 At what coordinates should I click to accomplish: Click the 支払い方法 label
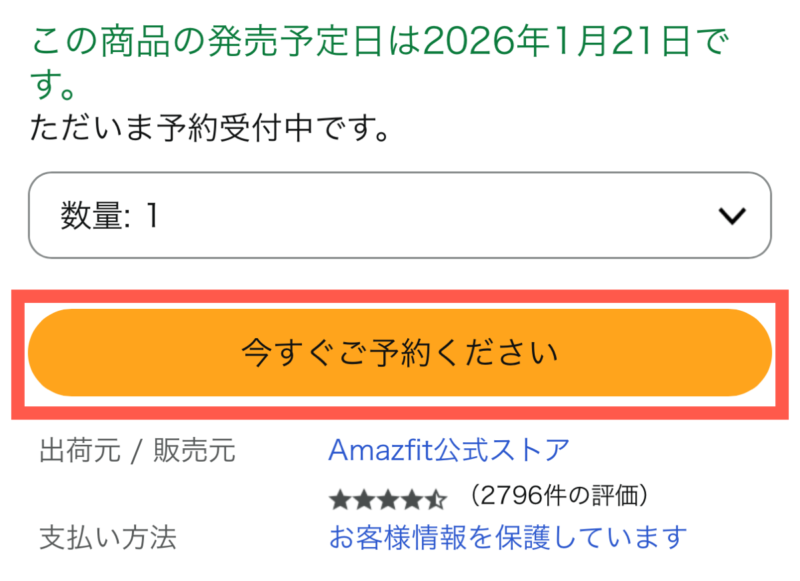[x=108, y=538]
